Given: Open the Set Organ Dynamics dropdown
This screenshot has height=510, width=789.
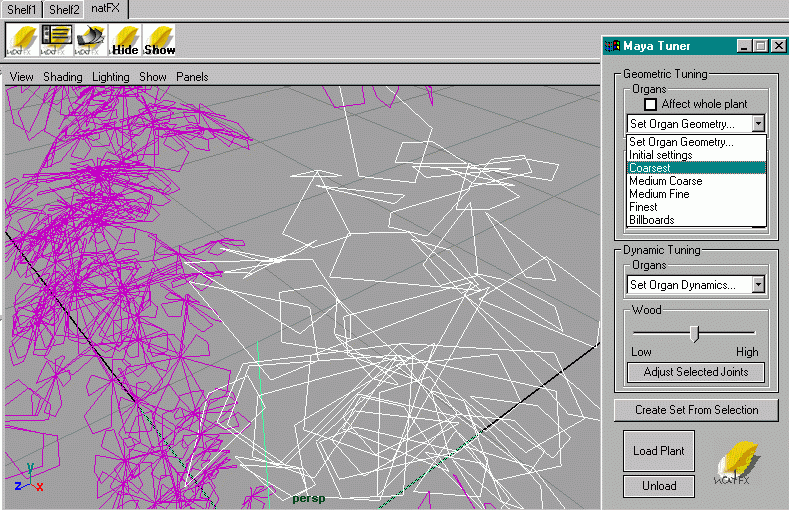Looking at the screenshot, I should pyautogui.click(x=758, y=285).
